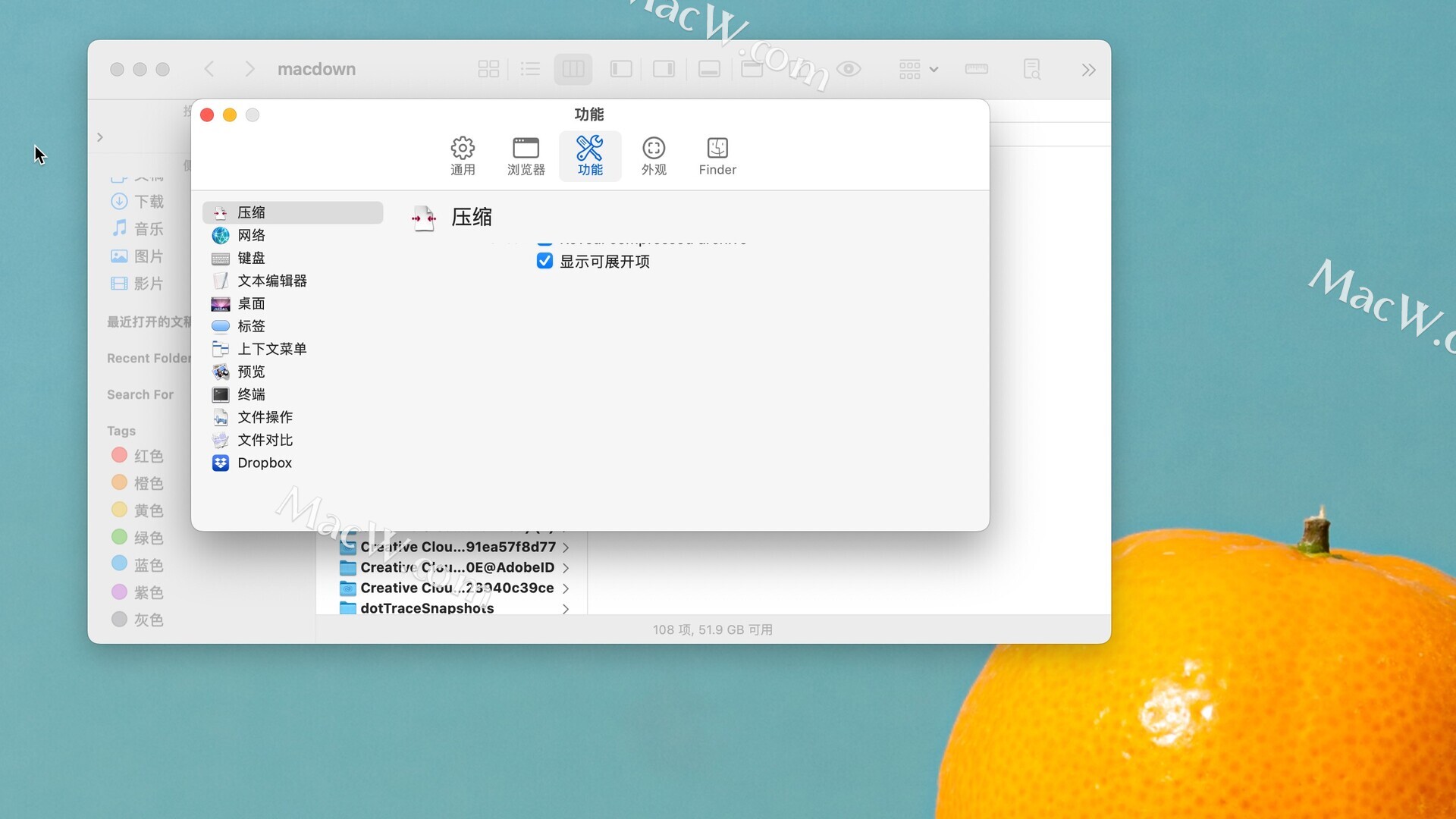Open 桌面 desktop settings item
Image resolution: width=1456 pixels, height=819 pixels.
point(293,303)
